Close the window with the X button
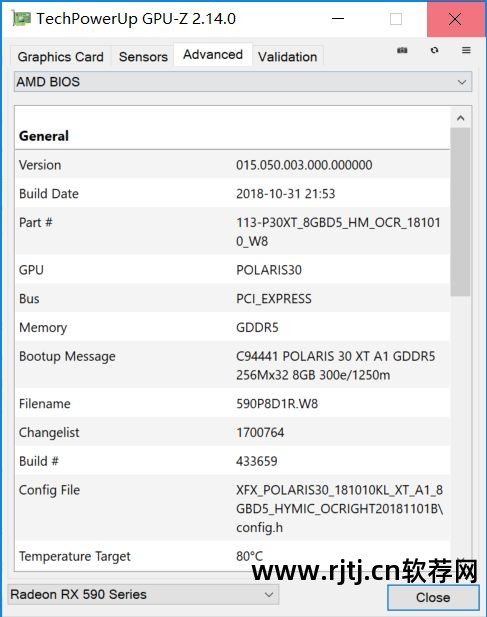487x617 pixels. point(455,18)
